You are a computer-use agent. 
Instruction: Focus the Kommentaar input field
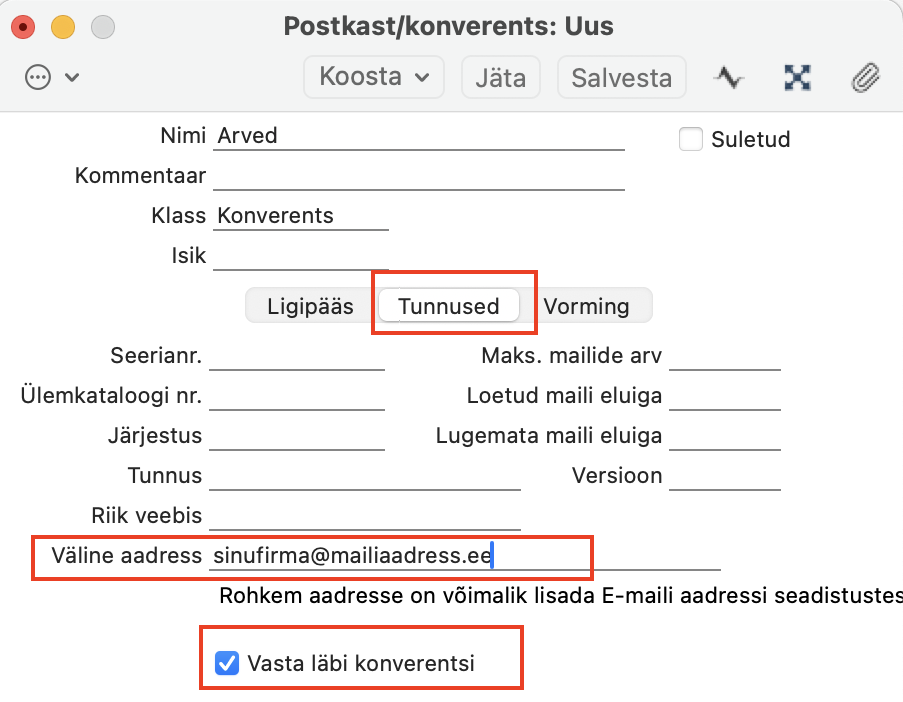[x=420, y=177]
